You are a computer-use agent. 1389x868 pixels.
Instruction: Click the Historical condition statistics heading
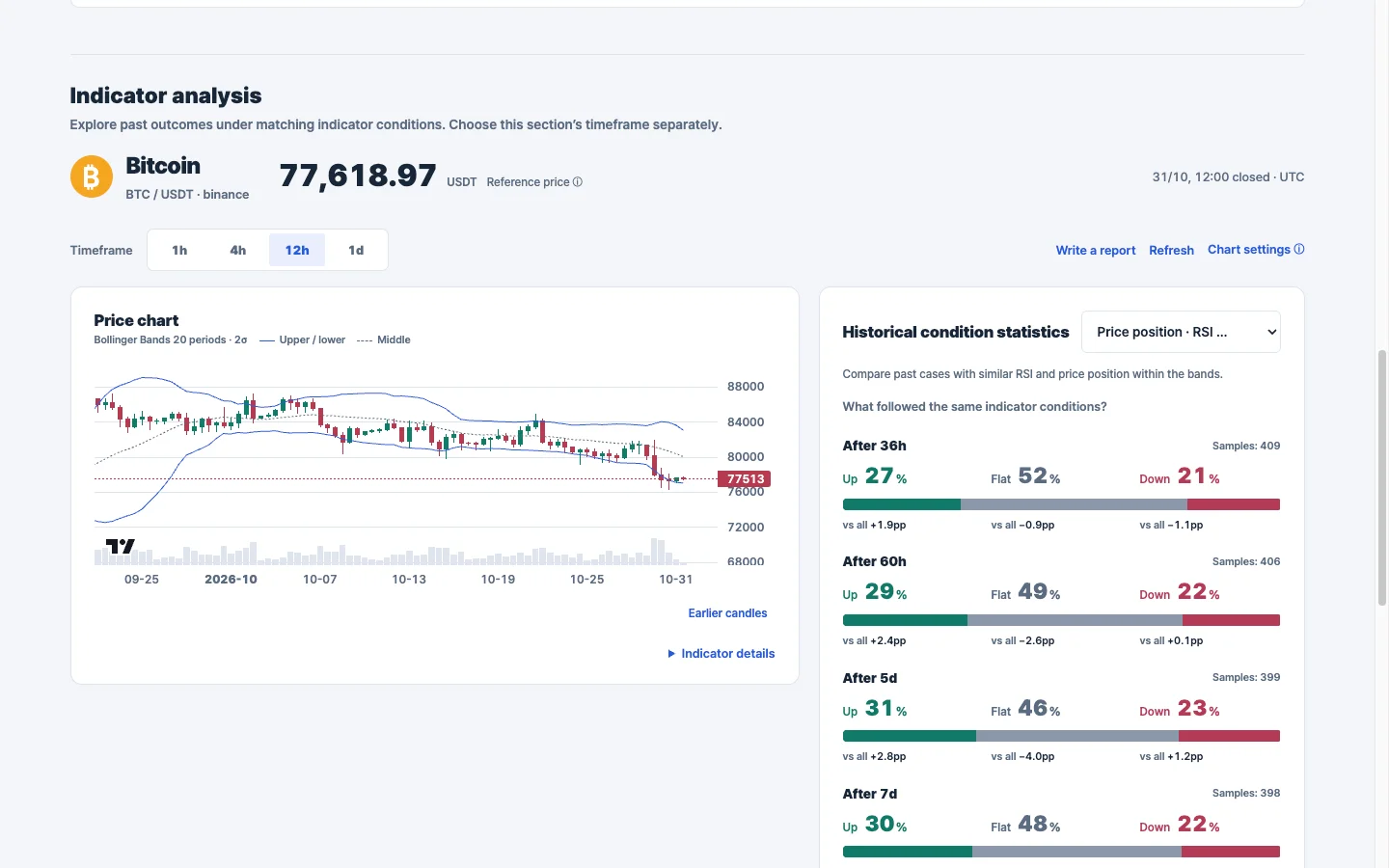956,332
